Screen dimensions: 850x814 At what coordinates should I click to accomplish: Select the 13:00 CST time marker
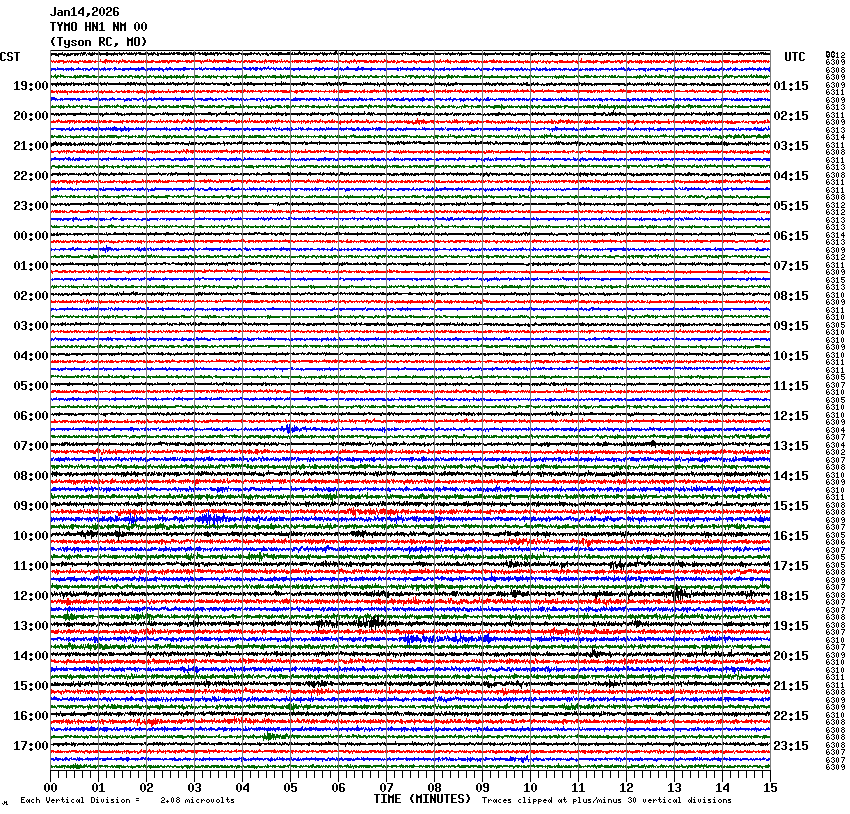click(x=30, y=626)
